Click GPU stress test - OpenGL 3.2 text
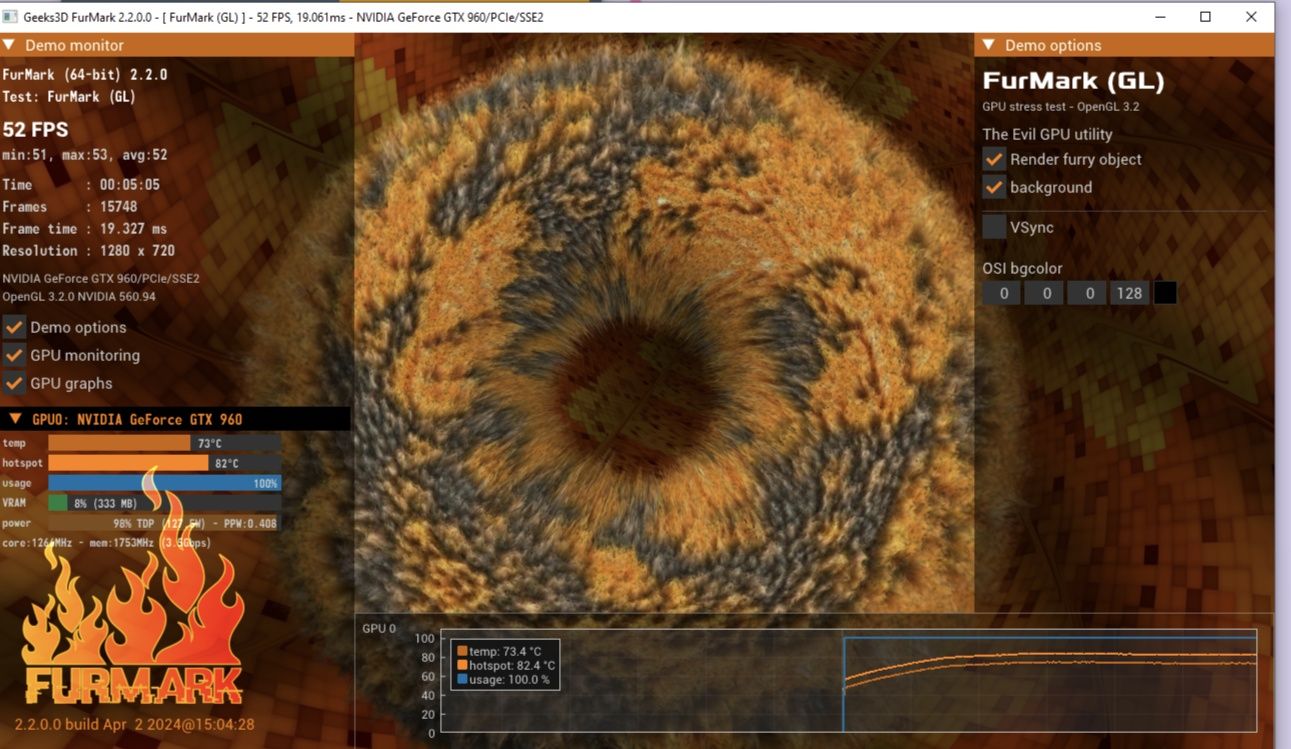The height and width of the screenshot is (749, 1291). tap(1061, 107)
